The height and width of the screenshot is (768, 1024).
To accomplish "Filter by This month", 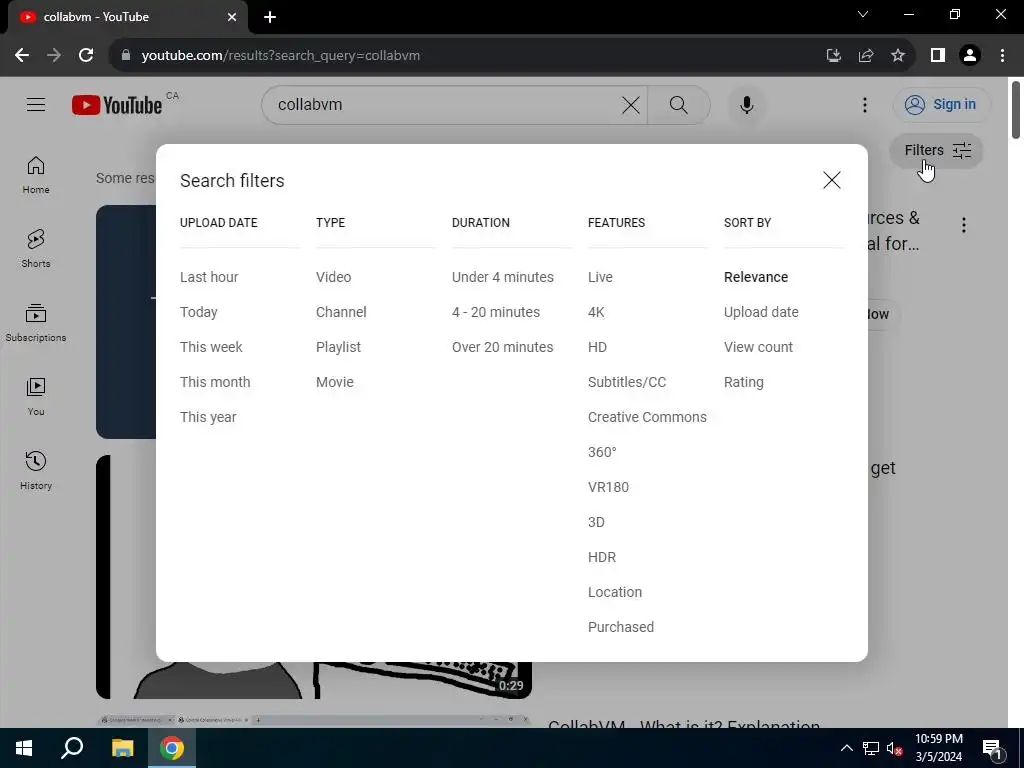I will pyautogui.click(x=215, y=382).
